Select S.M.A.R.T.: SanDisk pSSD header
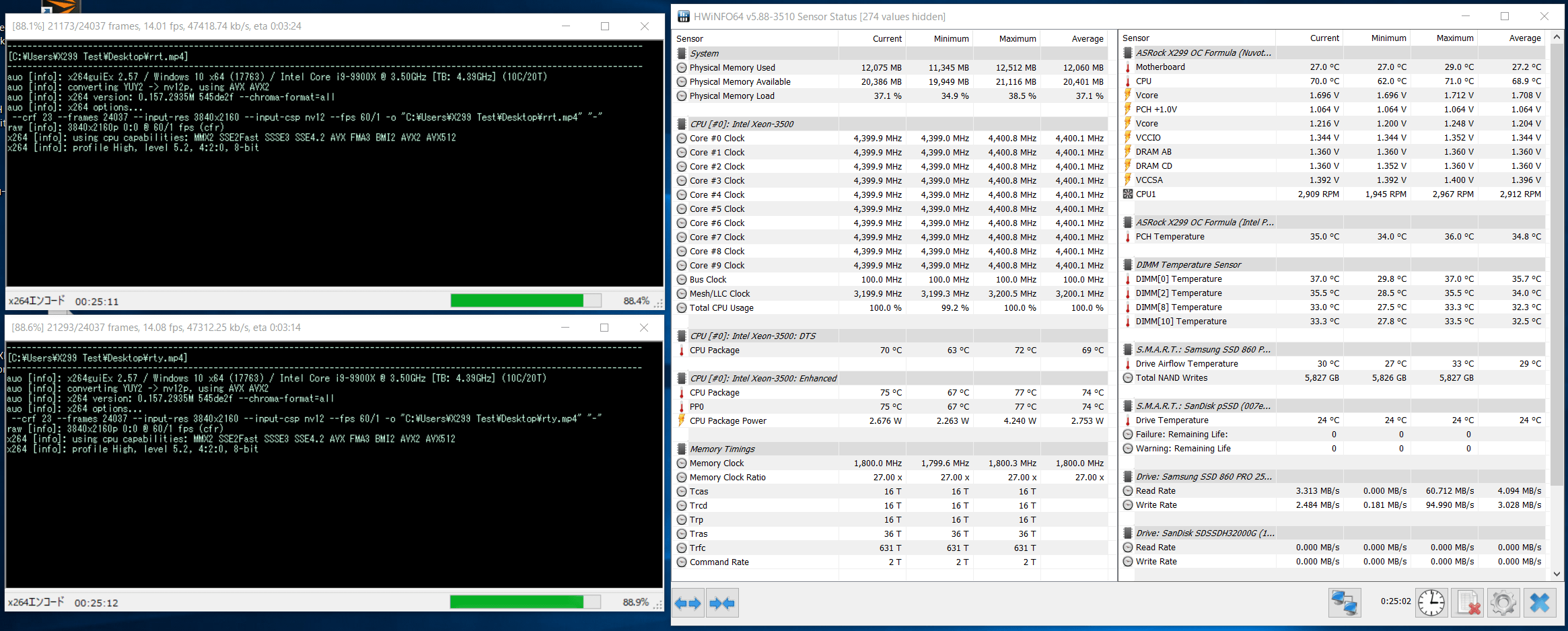The height and width of the screenshot is (631, 1568). point(1203,406)
